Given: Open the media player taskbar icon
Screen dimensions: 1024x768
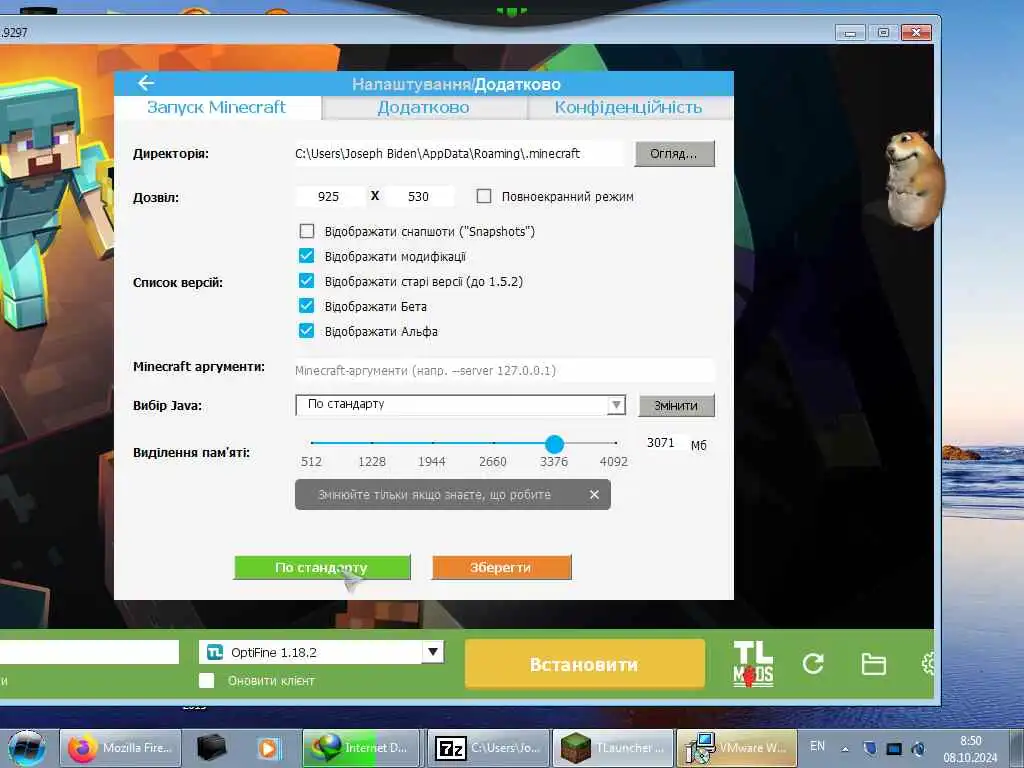Looking at the screenshot, I should pyautogui.click(x=268, y=748).
